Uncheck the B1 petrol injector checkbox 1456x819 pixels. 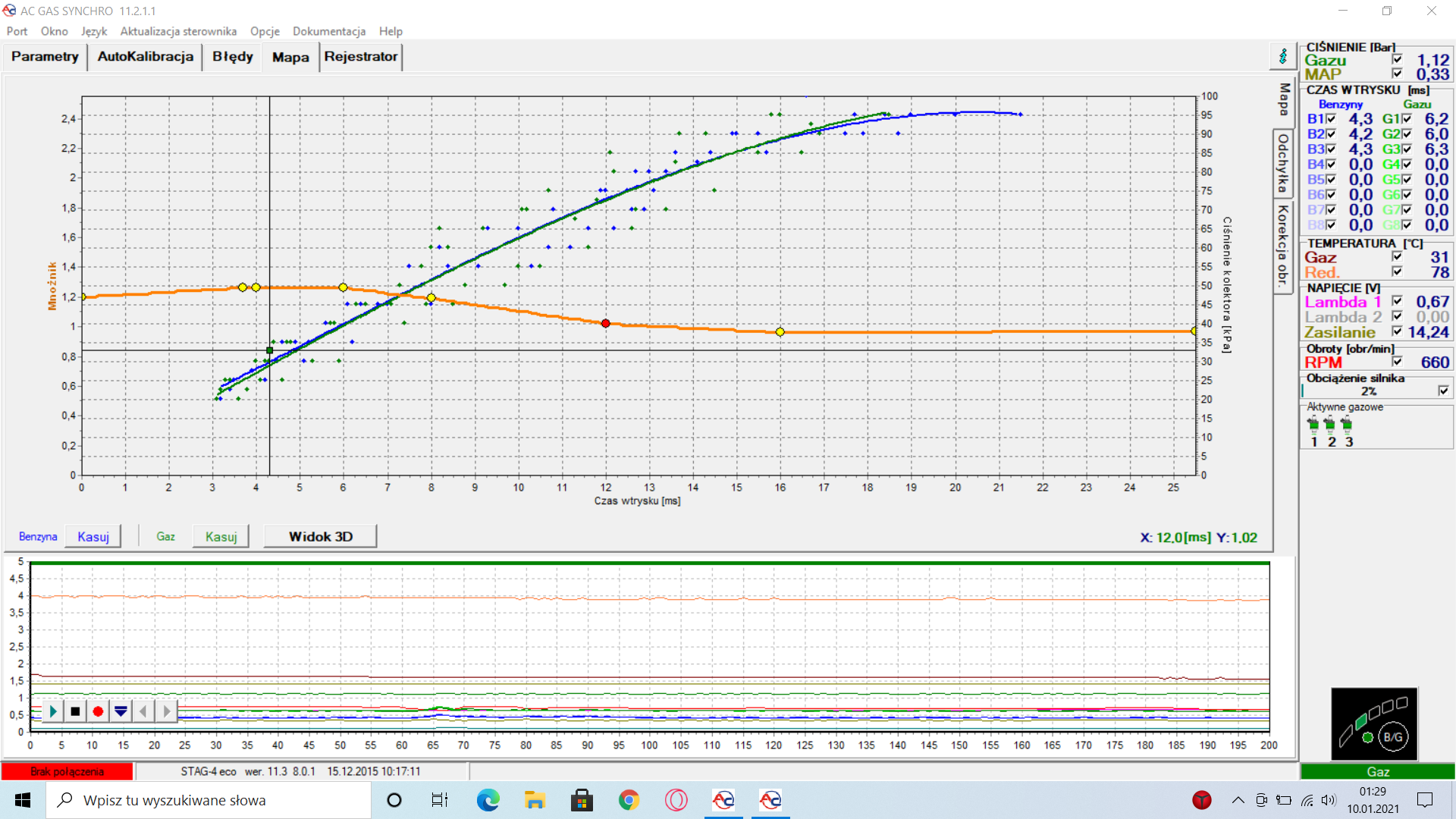click(1331, 119)
